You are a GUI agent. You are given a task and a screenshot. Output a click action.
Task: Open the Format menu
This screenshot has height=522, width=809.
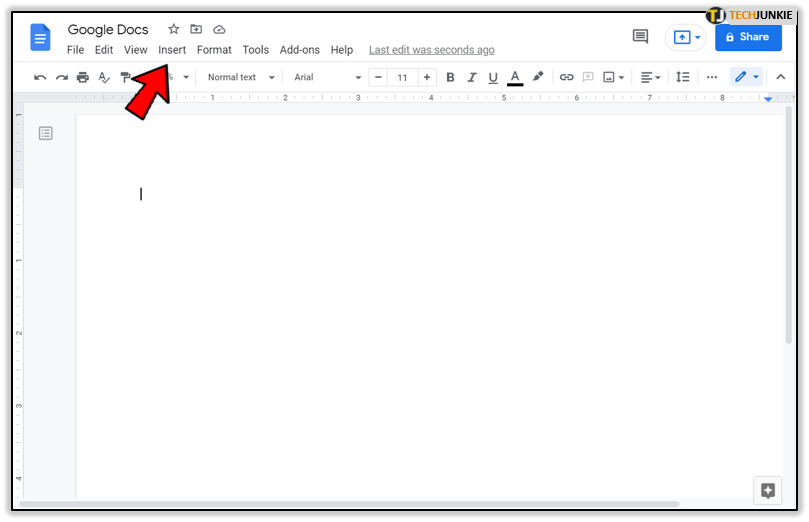click(214, 50)
